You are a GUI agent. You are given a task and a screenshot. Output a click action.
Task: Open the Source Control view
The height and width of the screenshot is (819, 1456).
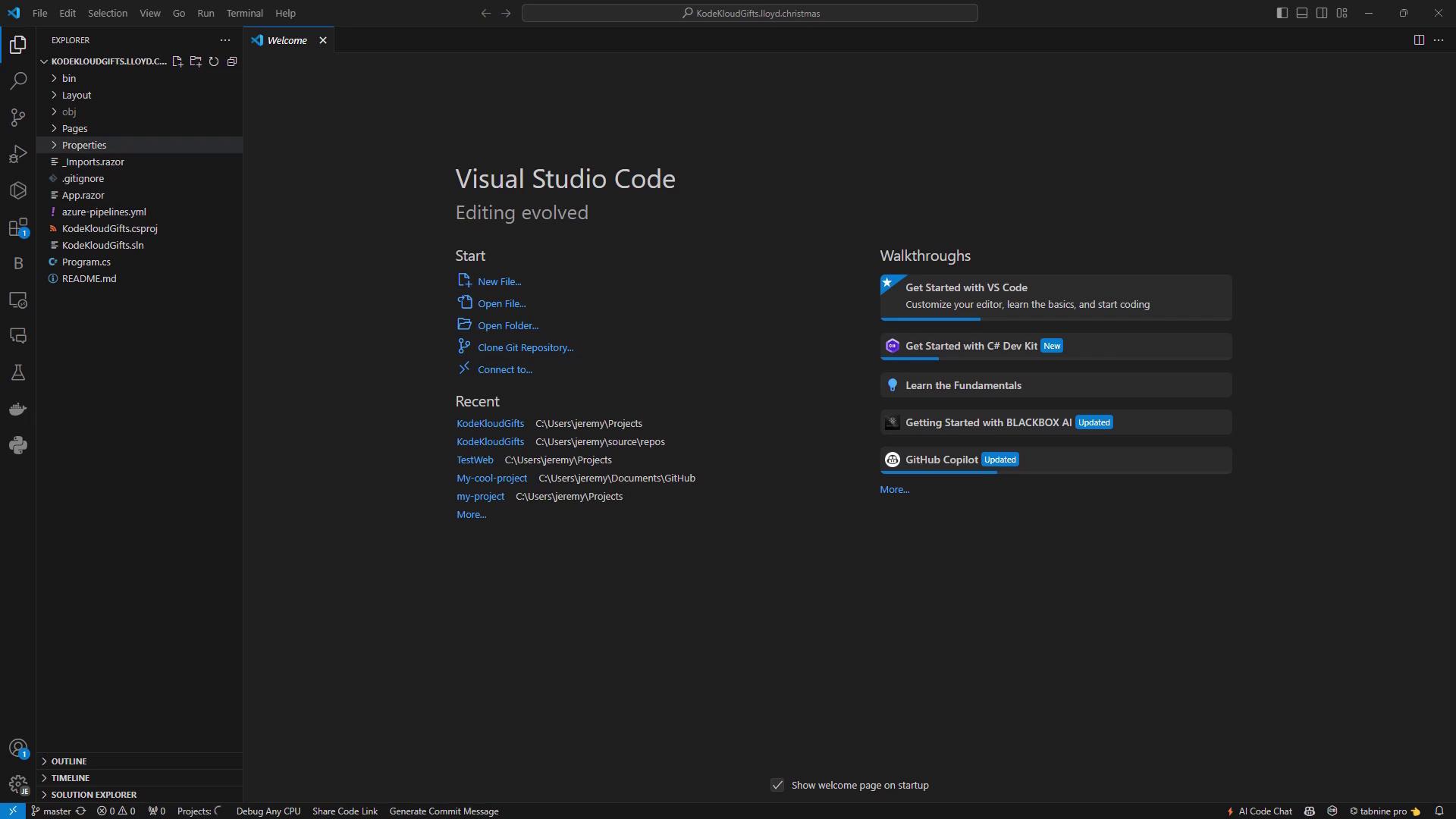coord(18,118)
